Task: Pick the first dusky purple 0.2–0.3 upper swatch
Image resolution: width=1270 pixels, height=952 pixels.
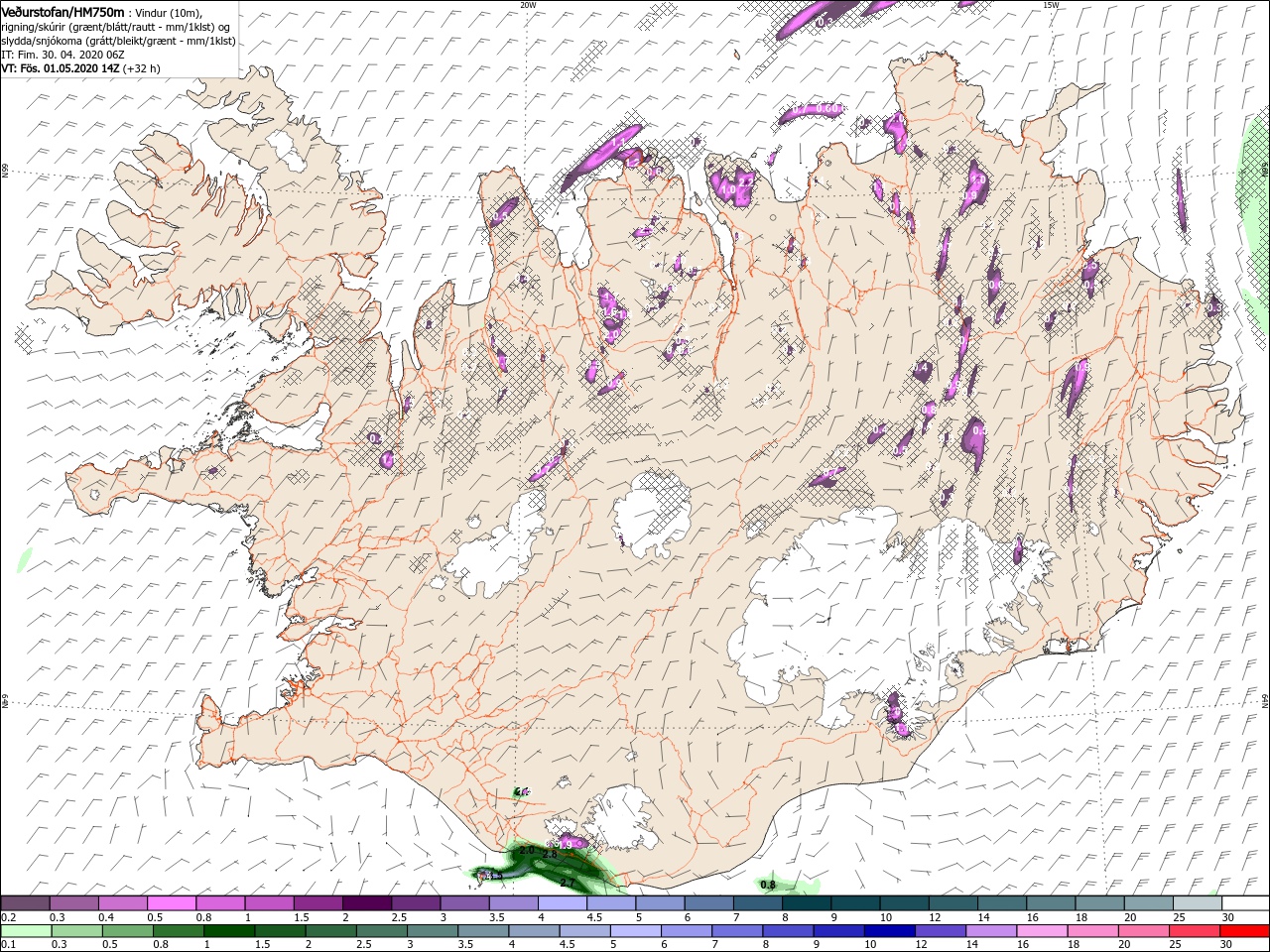Action: [x=25, y=903]
